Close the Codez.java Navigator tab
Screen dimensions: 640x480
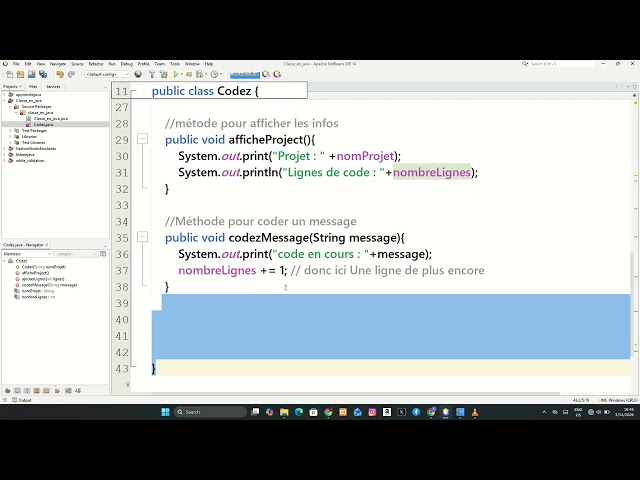click(47, 245)
